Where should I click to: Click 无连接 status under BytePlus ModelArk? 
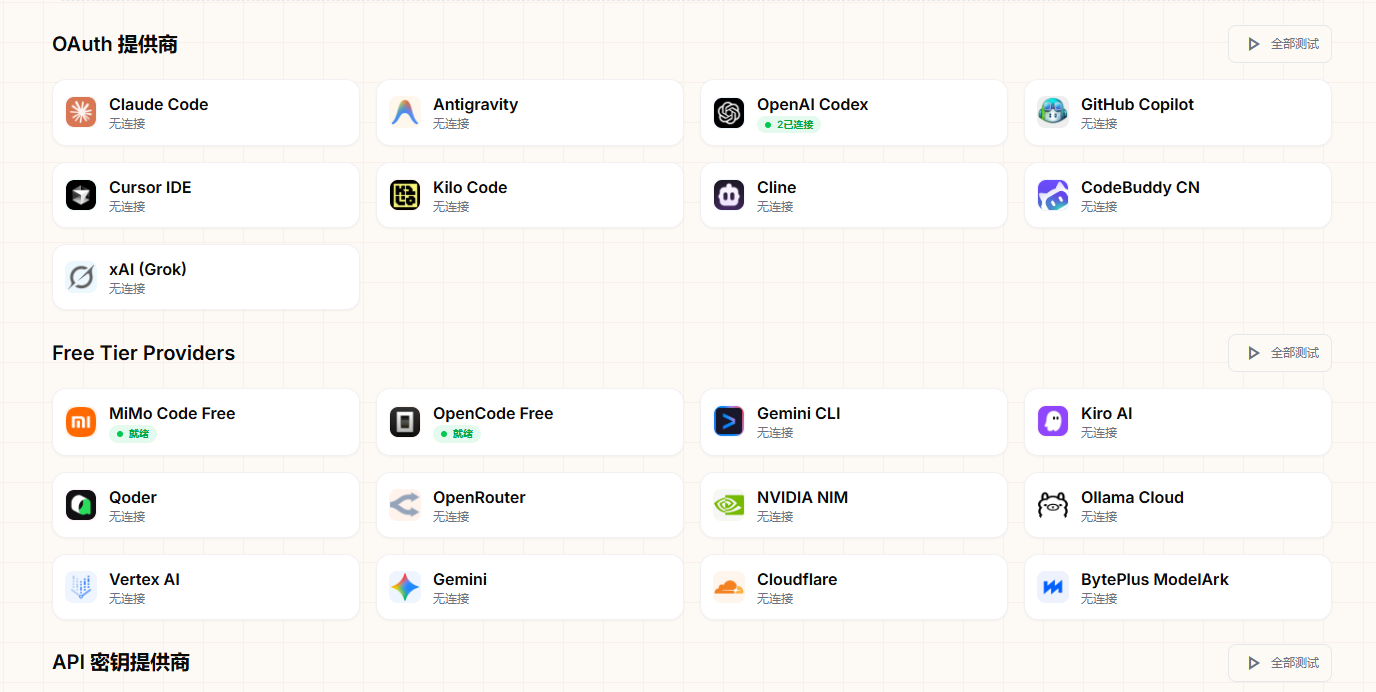[x=1099, y=599]
